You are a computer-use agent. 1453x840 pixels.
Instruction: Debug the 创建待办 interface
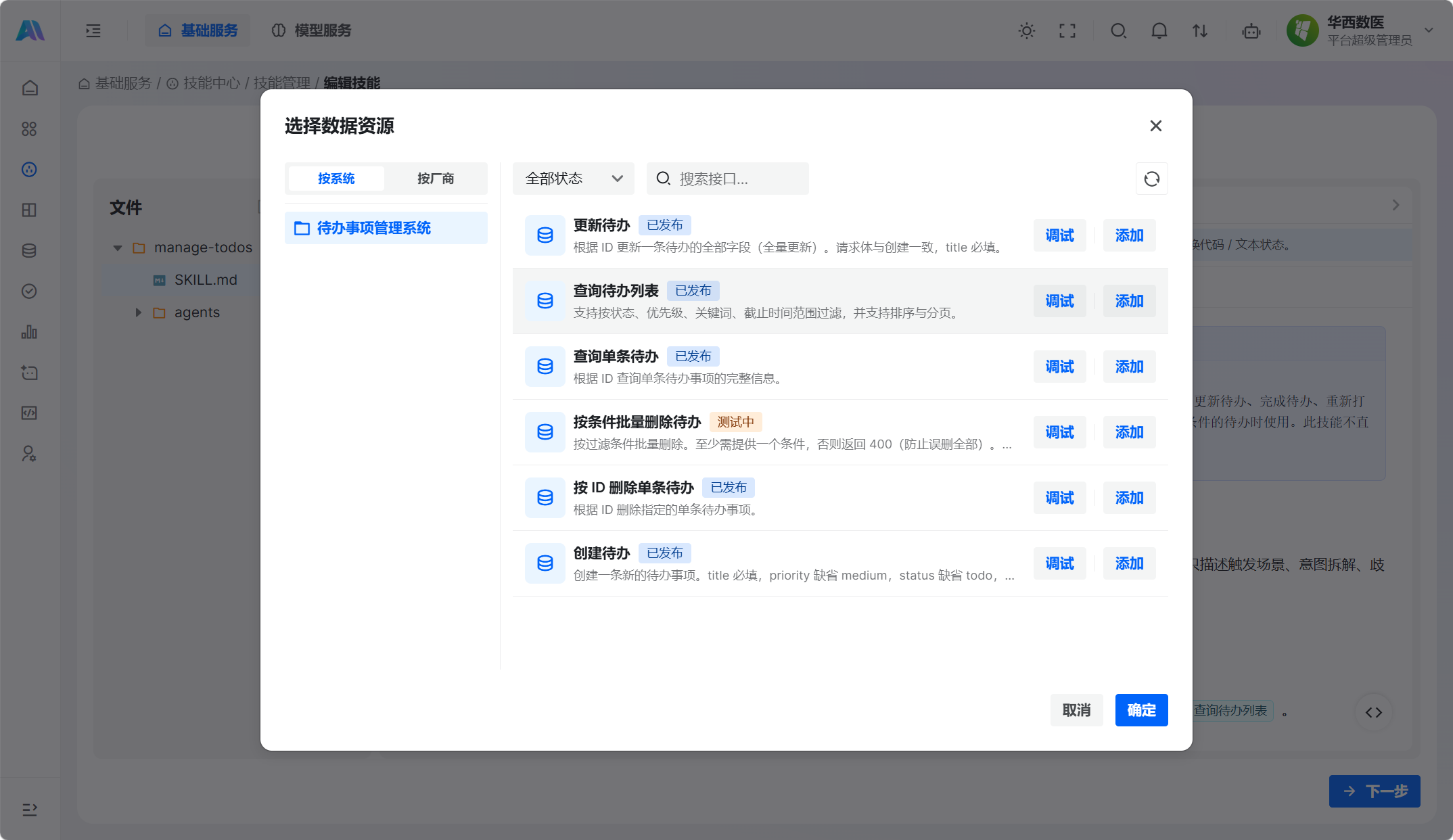click(x=1060, y=563)
